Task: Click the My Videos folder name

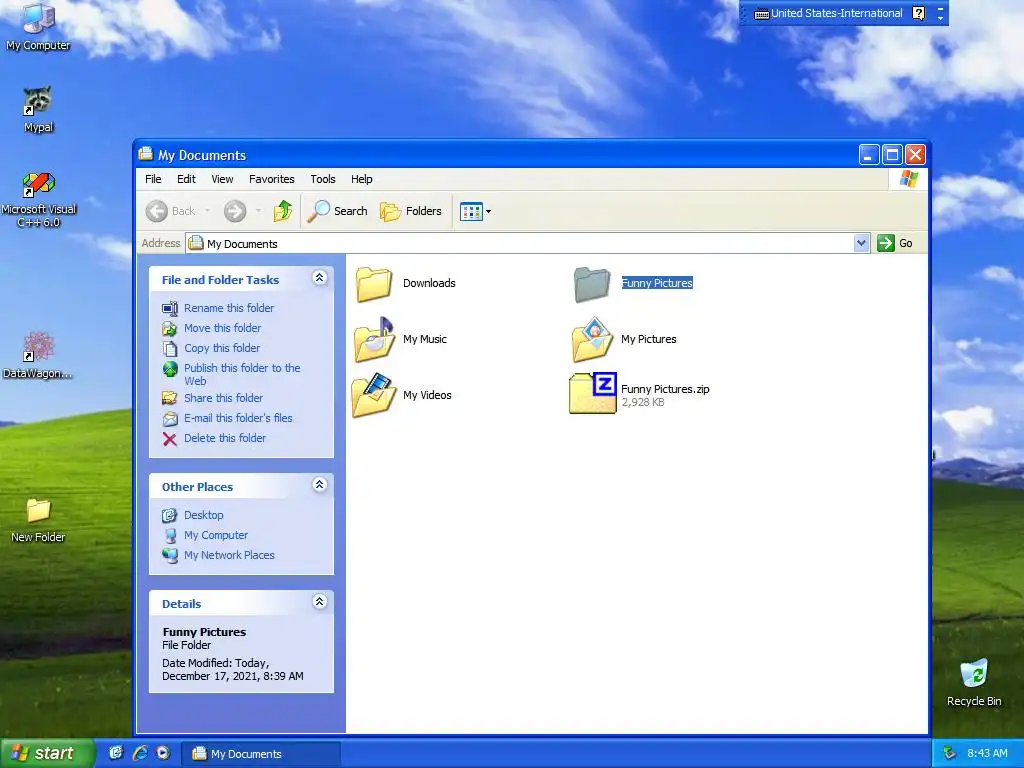Action: click(427, 395)
